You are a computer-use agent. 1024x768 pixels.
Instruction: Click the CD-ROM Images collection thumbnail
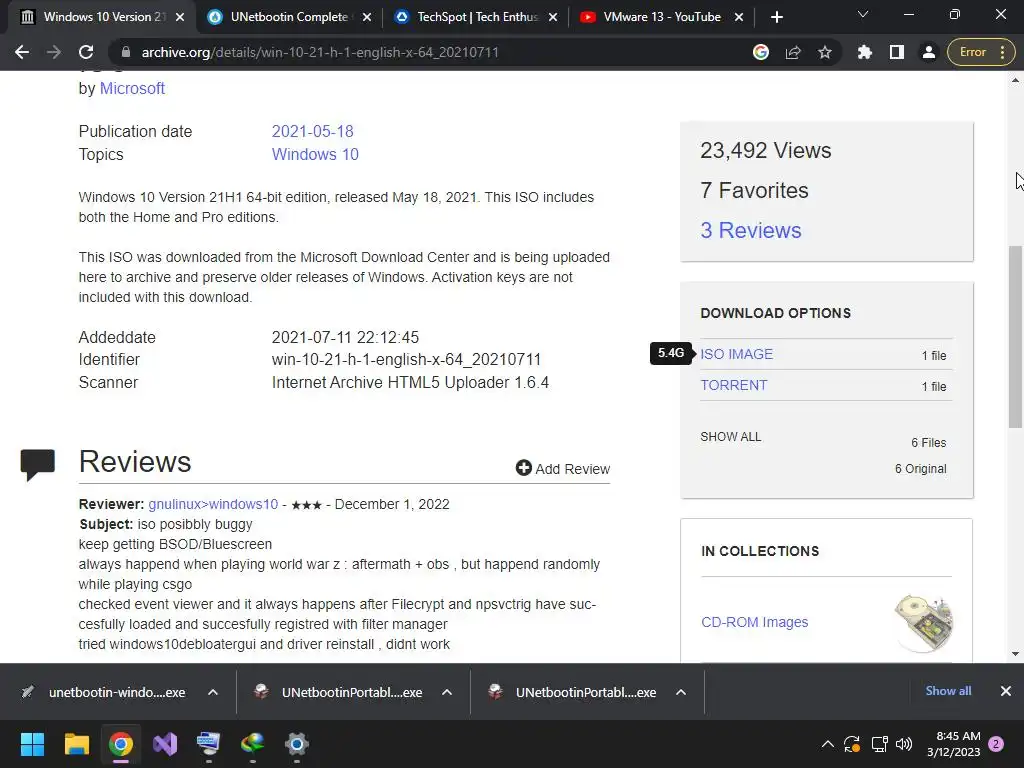[x=923, y=622]
